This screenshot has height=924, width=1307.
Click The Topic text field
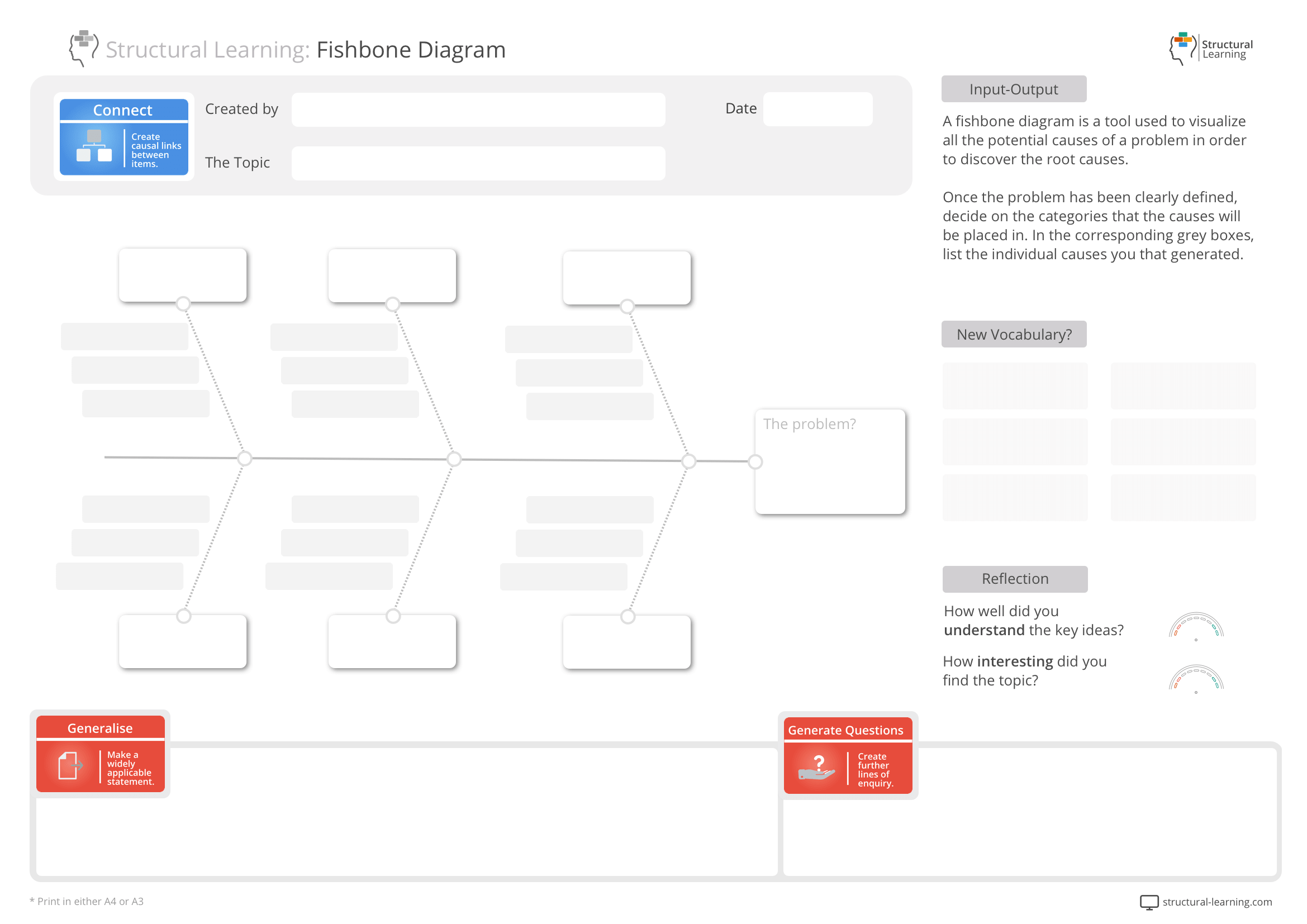478,163
